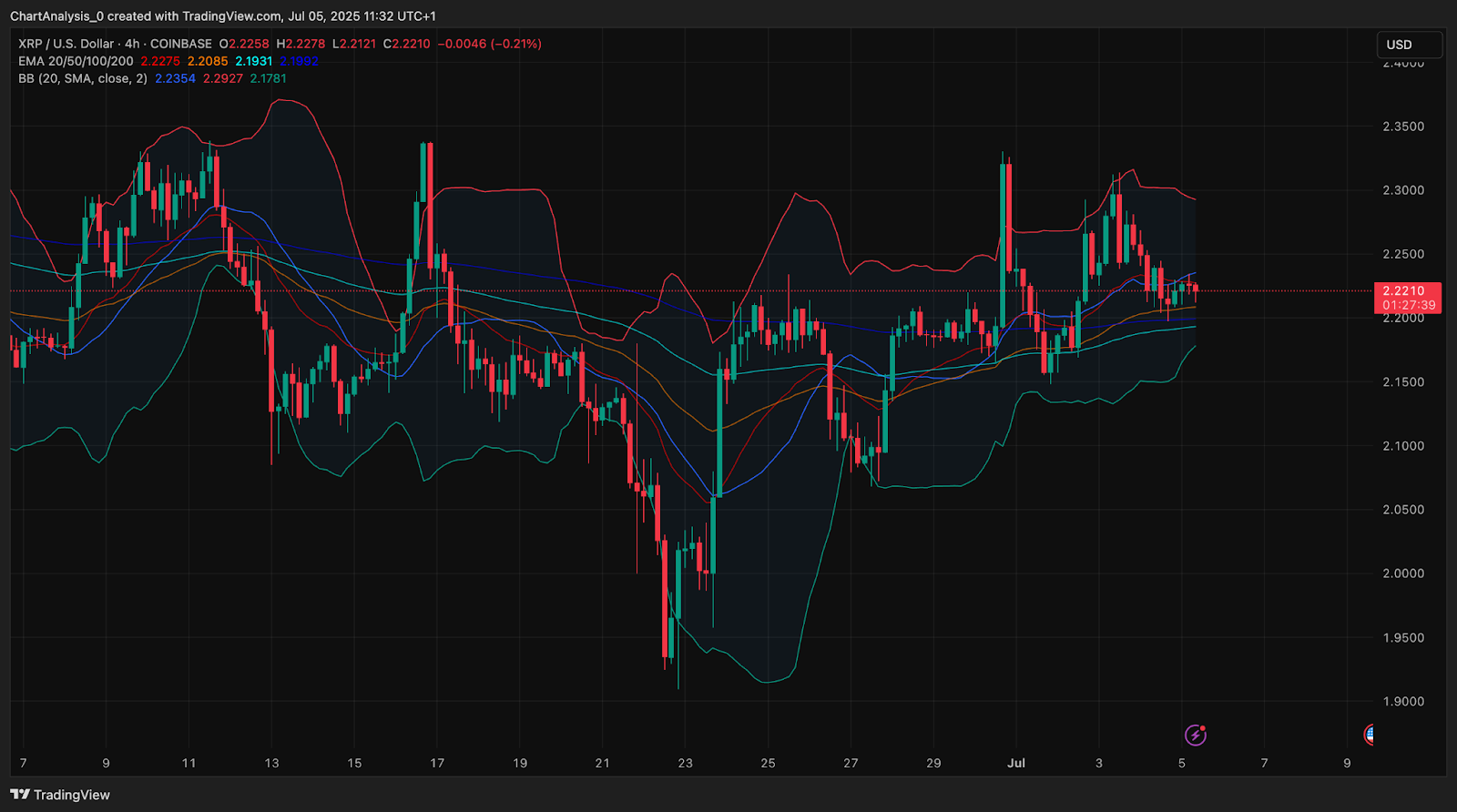
Task: Click the change value −0.0046 (−0.21%)
Action: pyautogui.click(x=490, y=44)
